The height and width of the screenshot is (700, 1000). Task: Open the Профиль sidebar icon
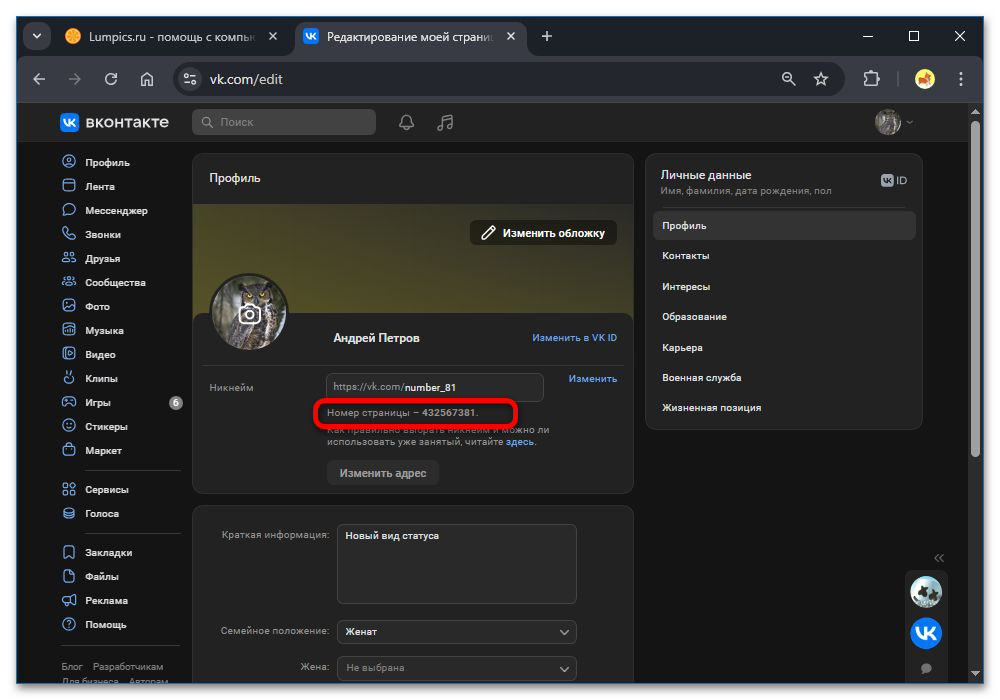point(69,162)
